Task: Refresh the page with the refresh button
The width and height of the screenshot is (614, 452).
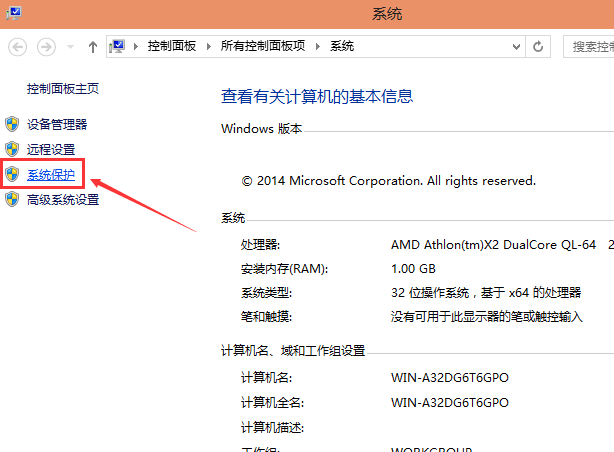Action: 538,47
